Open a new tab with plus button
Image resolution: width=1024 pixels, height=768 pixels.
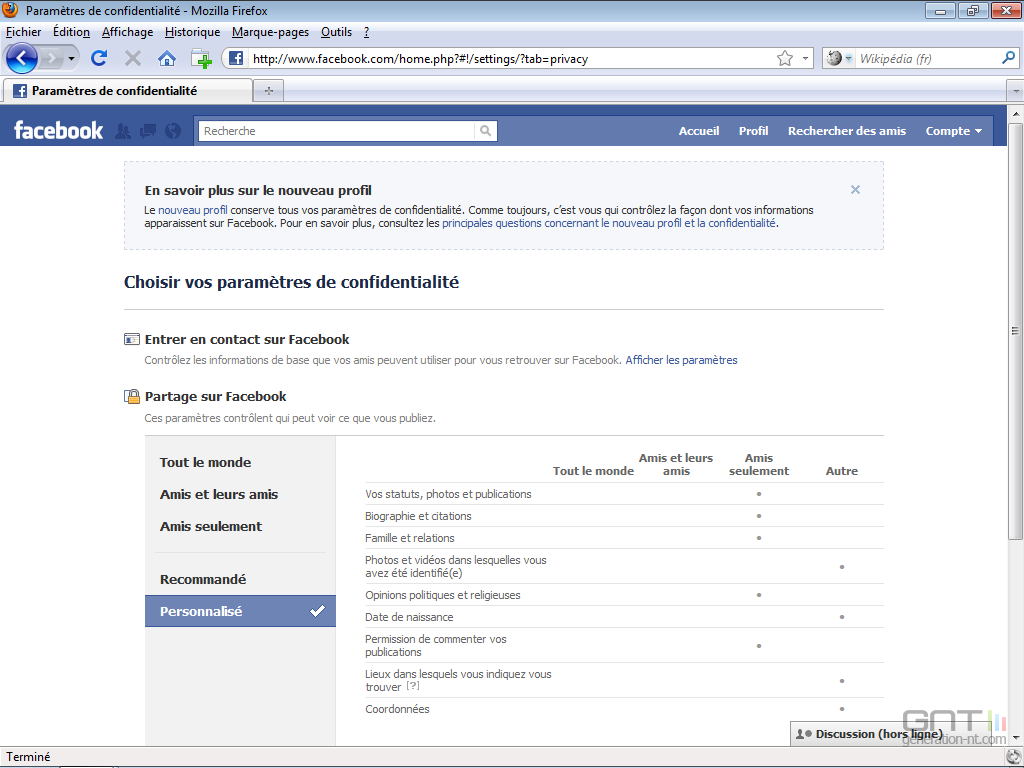tap(268, 91)
